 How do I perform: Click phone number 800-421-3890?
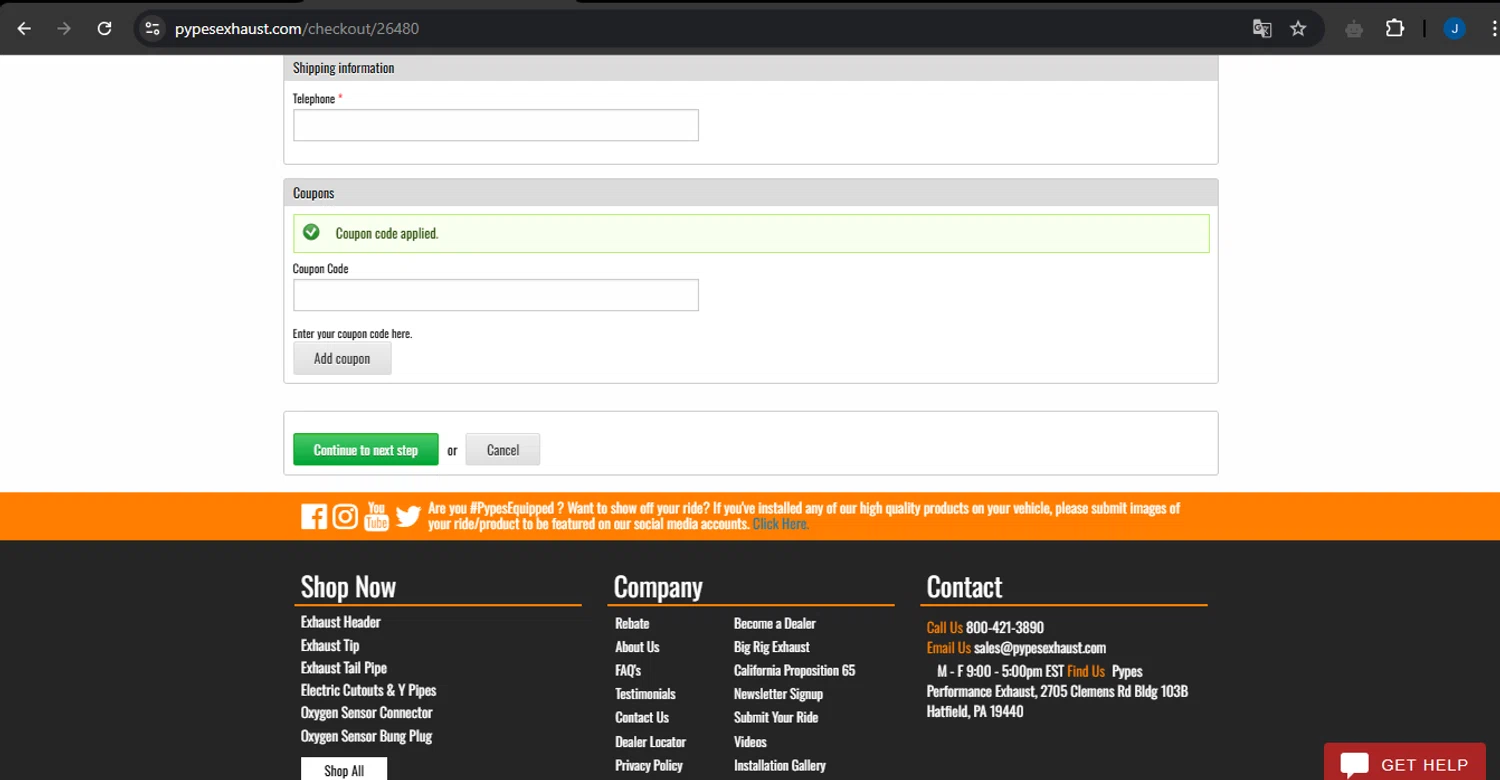point(1005,628)
